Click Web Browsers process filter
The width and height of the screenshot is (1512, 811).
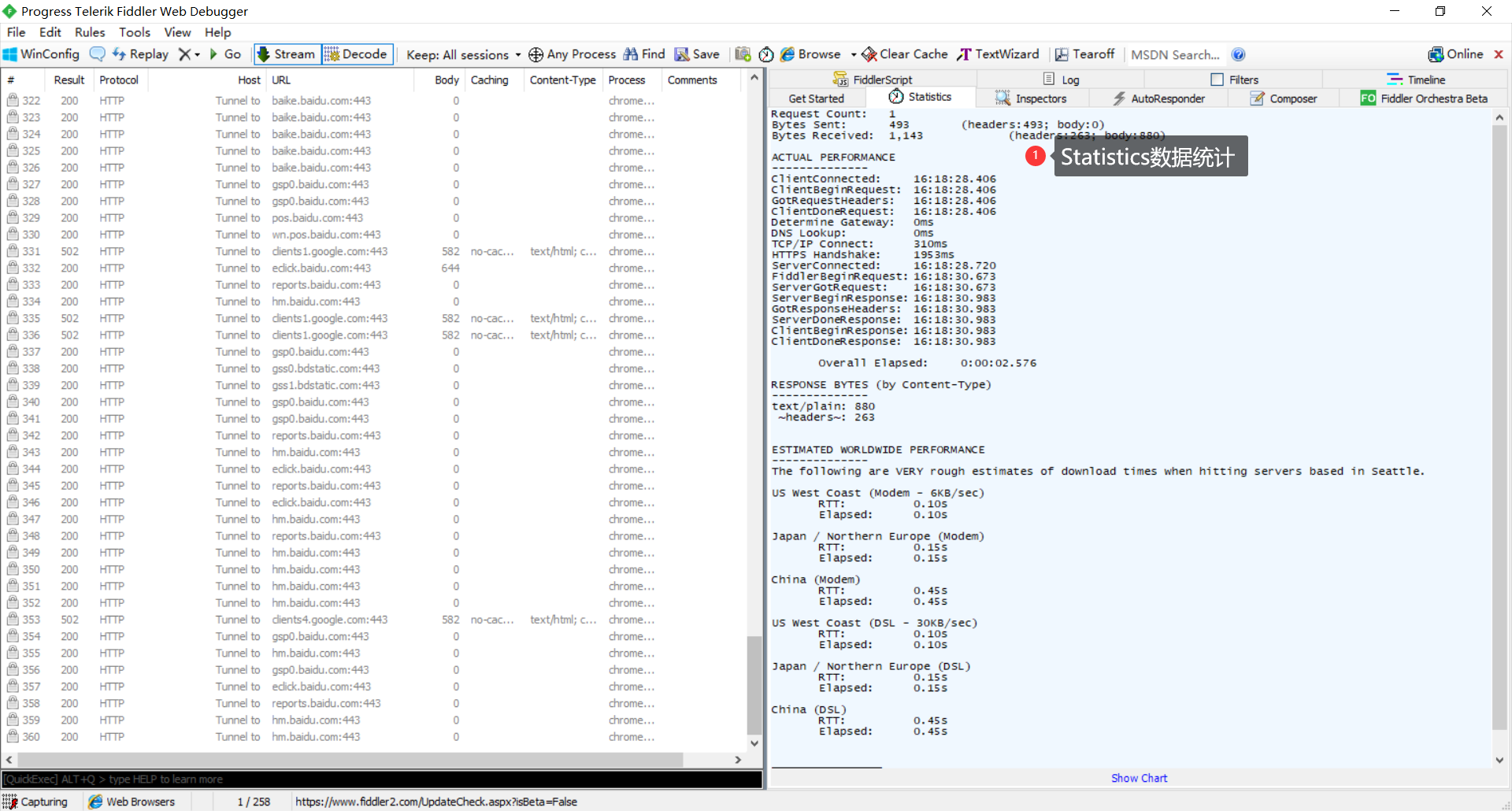(132, 802)
